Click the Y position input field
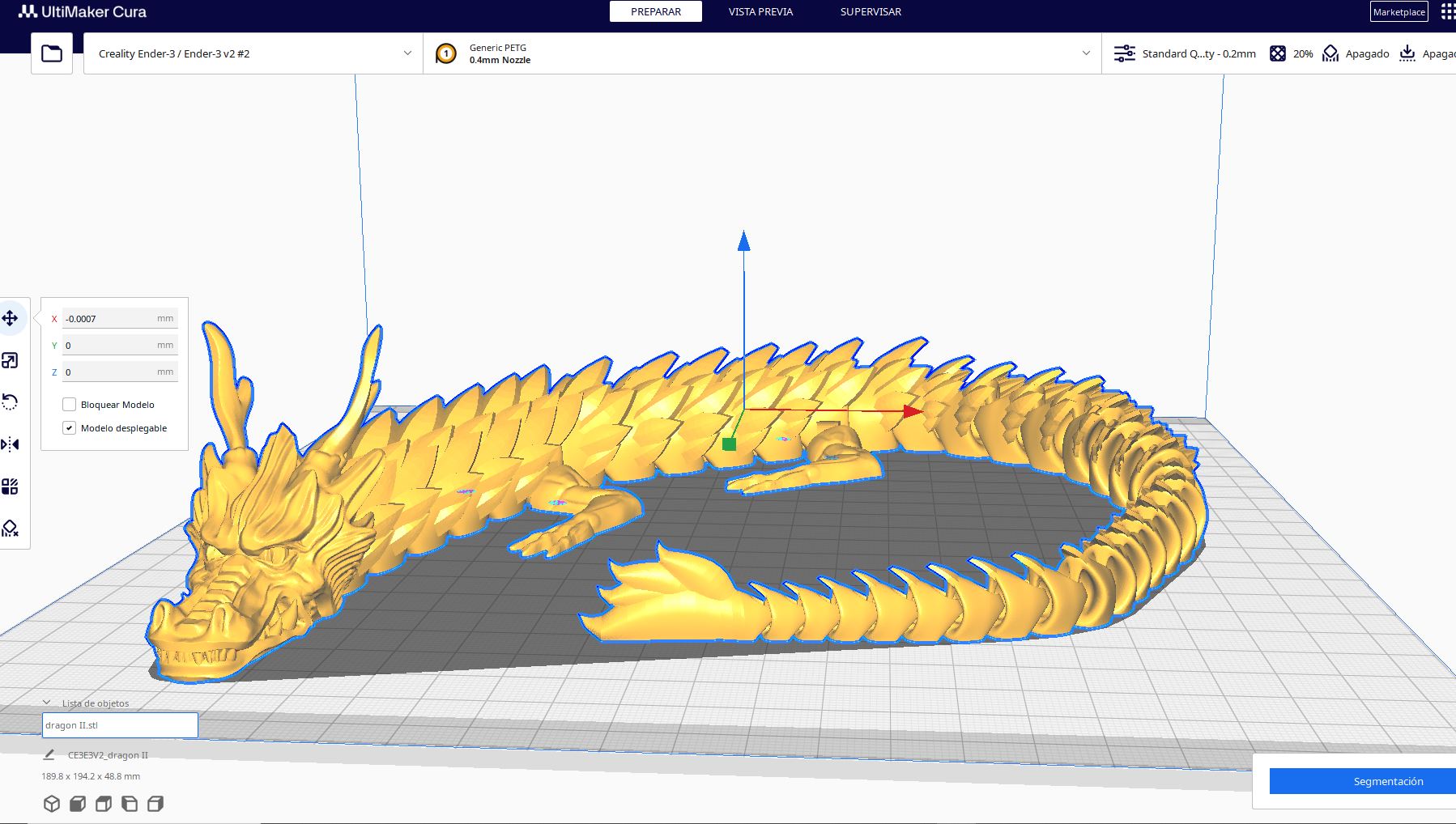This screenshot has width=1456, height=824. coord(120,345)
